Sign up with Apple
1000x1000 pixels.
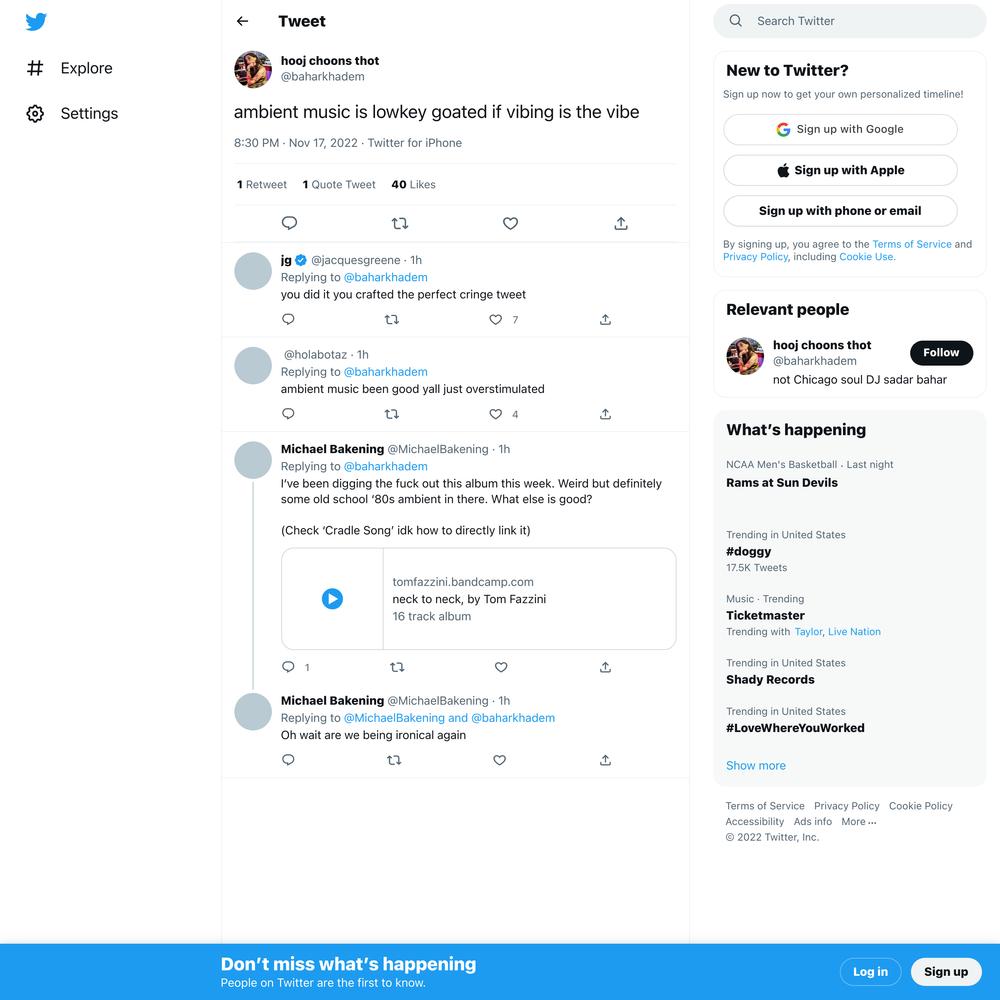(840, 170)
